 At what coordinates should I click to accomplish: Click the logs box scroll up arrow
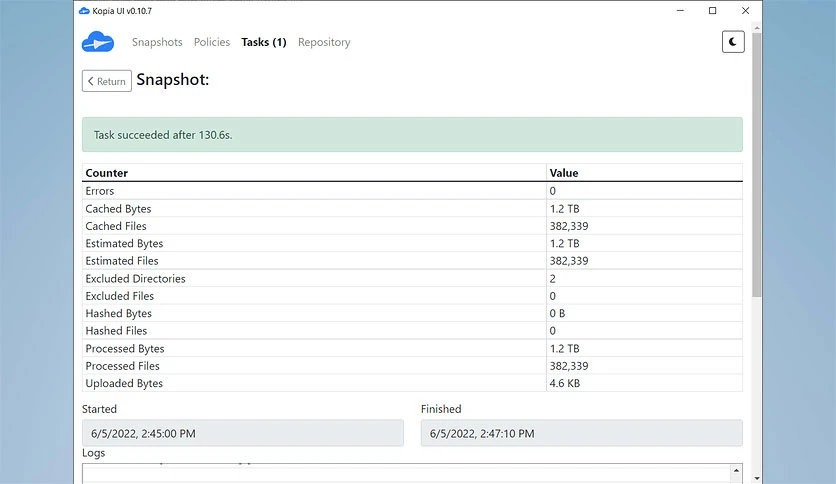pyautogui.click(x=736, y=470)
